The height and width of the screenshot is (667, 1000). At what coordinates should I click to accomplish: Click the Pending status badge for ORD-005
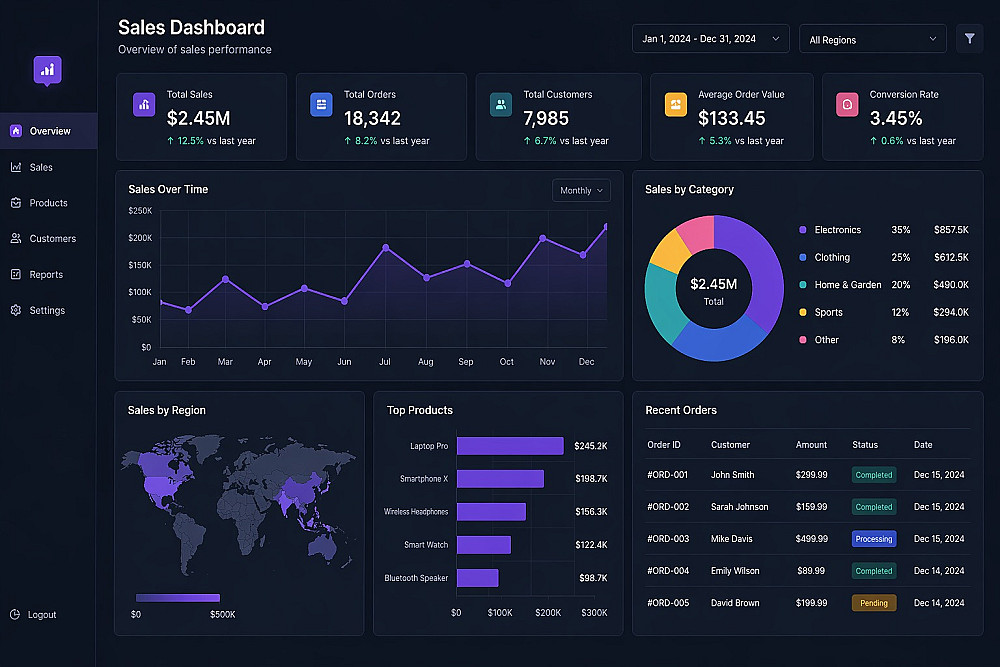coord(874,603)
